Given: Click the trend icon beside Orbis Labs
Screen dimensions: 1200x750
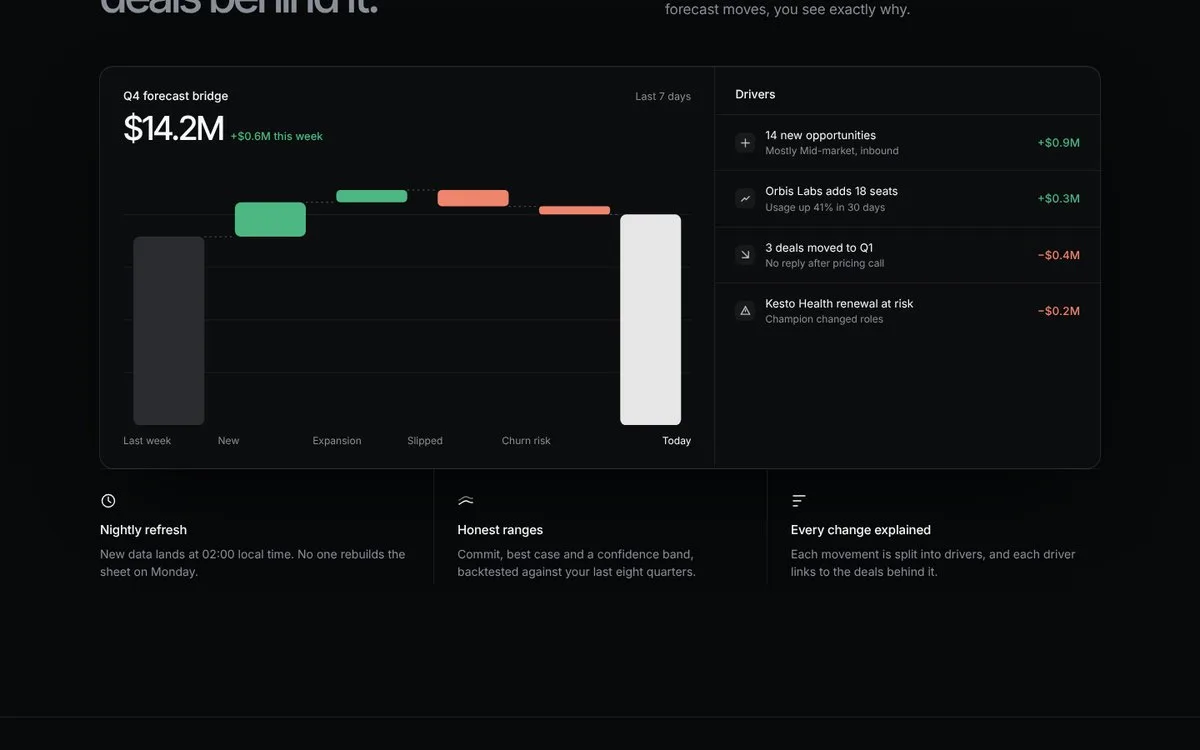Looking at the screenshot, I should 745,199.
